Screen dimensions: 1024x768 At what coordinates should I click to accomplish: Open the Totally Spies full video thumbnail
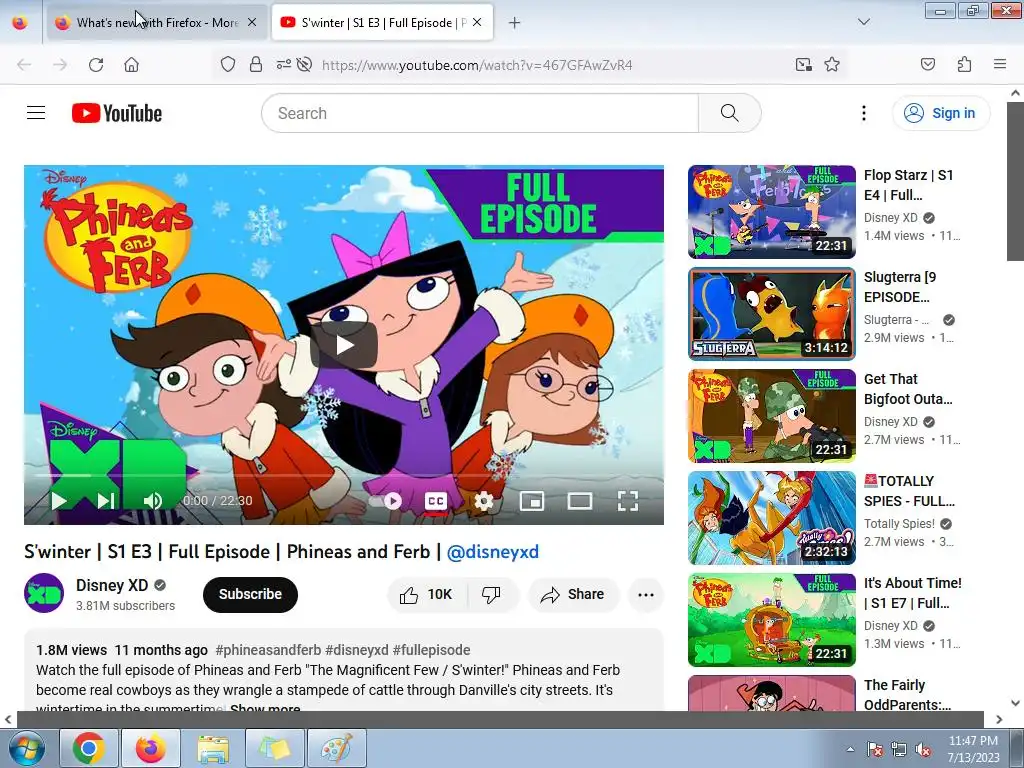click(771, 518)
